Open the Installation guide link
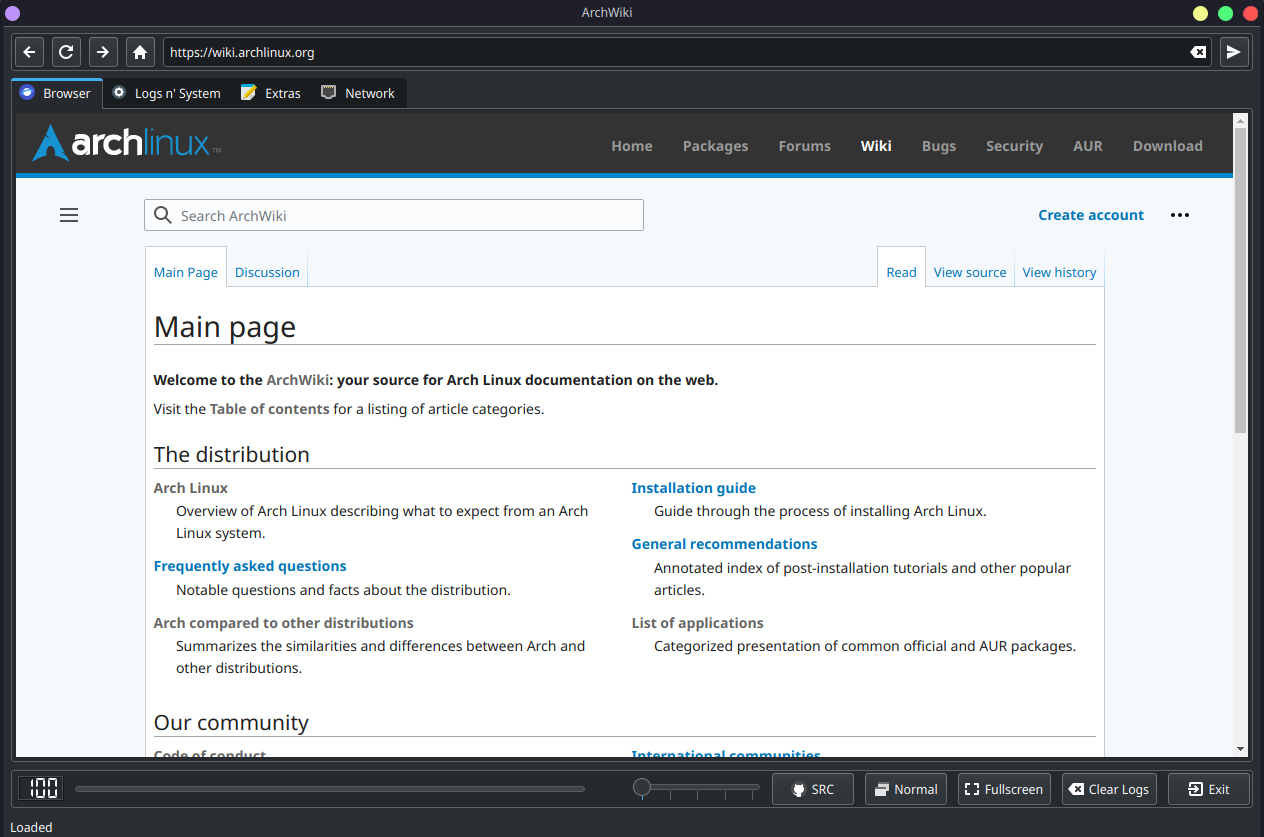The width and height of the screenshot is (1264, 837). 694,488
